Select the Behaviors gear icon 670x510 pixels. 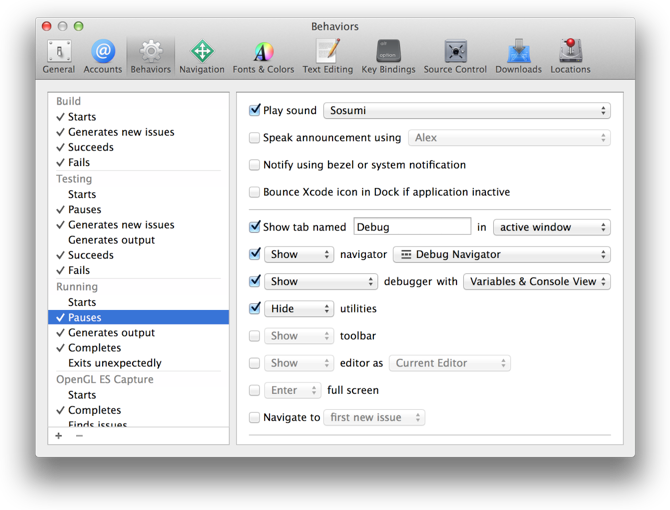coord(150,52)
